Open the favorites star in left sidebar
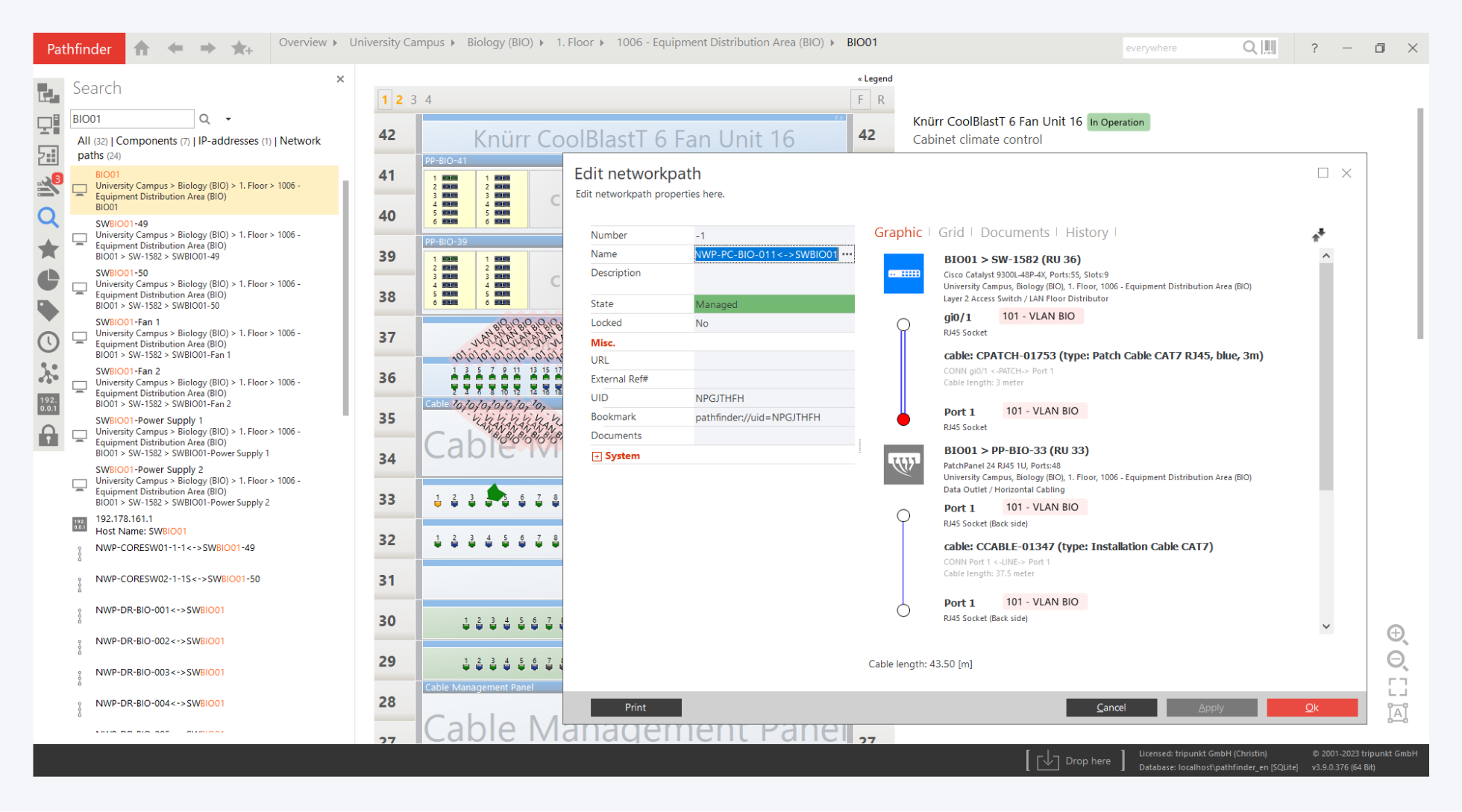 point(48,249)
